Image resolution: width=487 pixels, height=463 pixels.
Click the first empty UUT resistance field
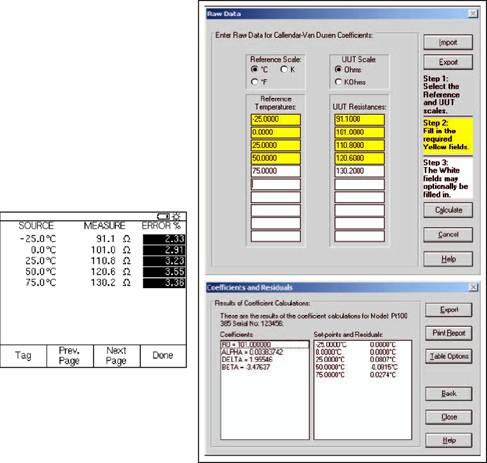[359, 184]
